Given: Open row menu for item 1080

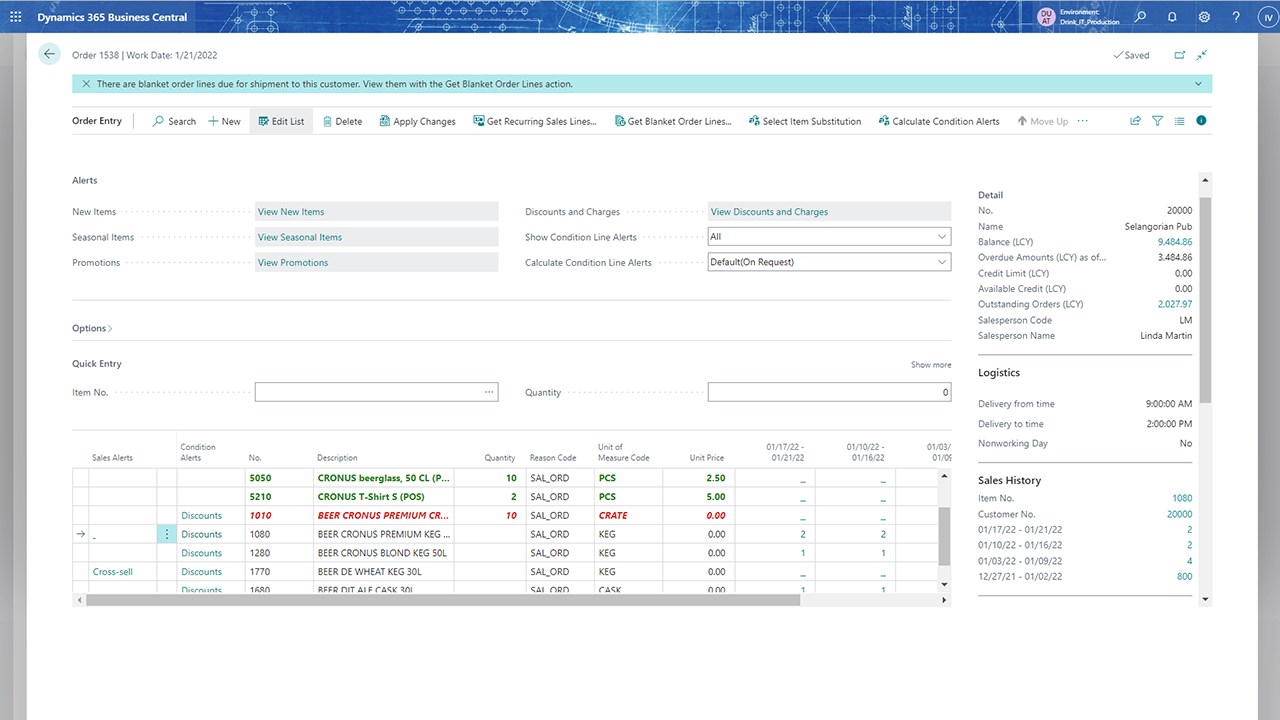Looking at the screenshot, I should click(x=167, y=534).
